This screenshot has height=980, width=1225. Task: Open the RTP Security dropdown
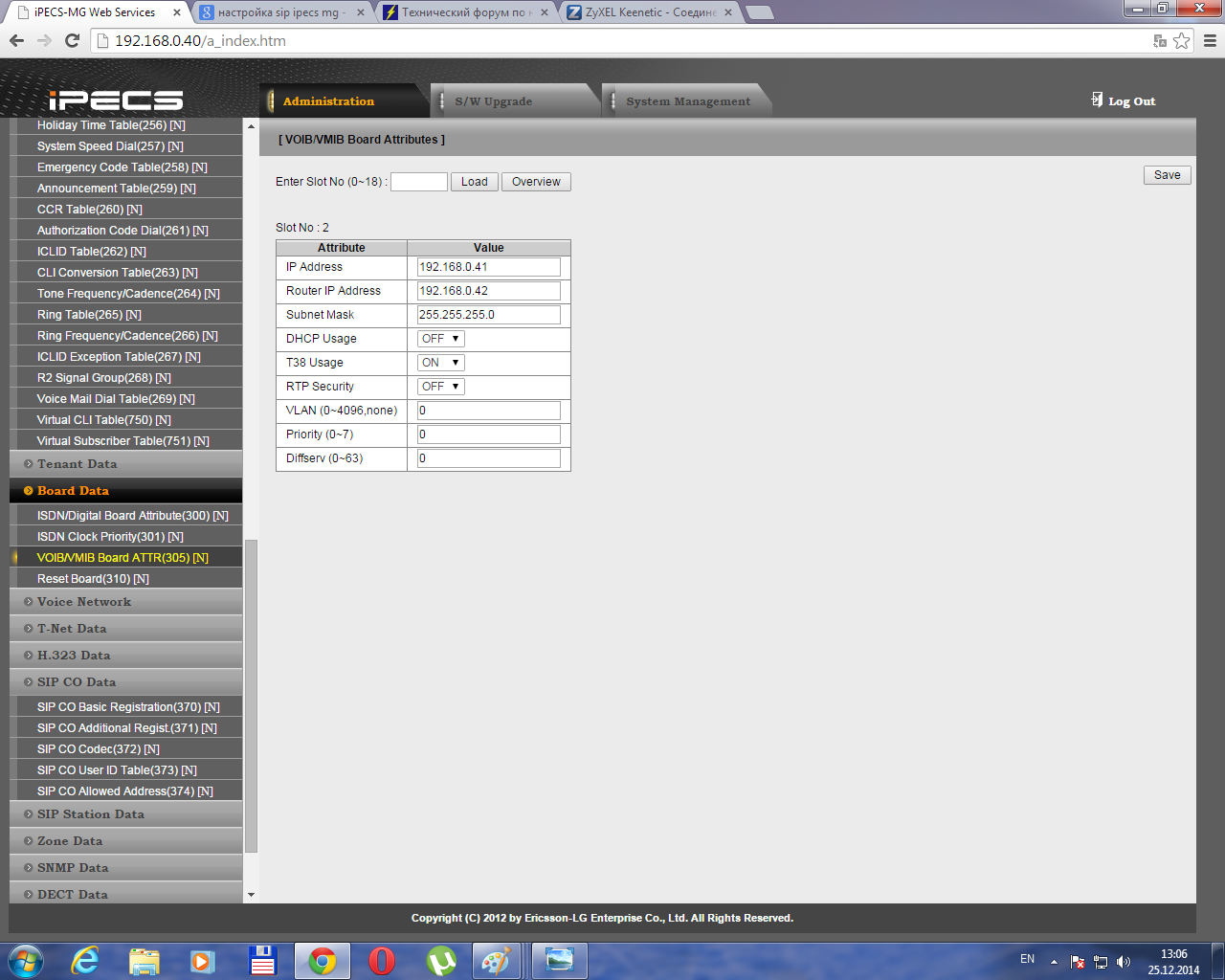click(441, 387)
